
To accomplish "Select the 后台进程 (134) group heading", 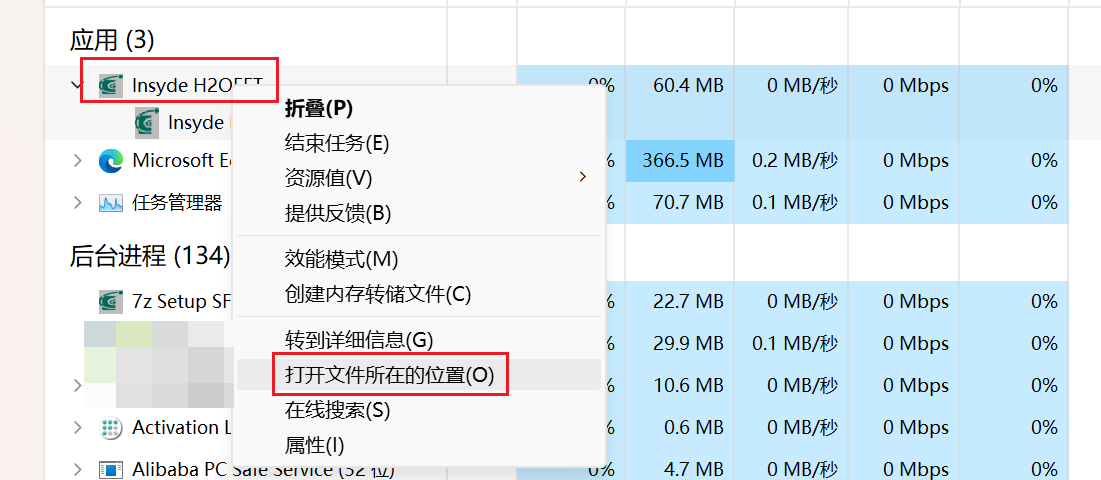I will [150, 256].
